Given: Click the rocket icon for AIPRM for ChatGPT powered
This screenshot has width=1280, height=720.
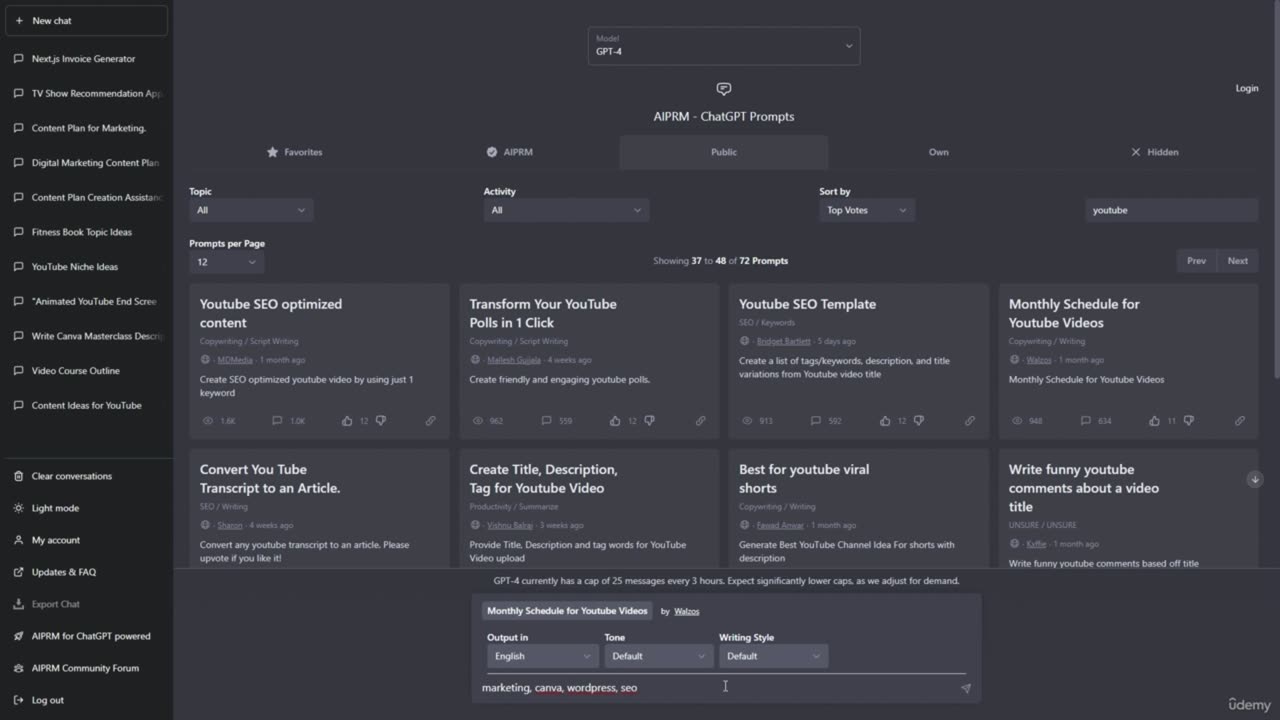Looking at the screenshot, I should tap(18, 636).
